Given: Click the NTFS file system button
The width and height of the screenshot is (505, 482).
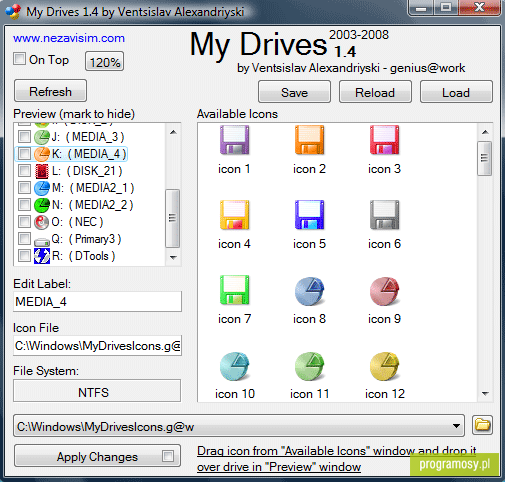Looking at the screenshot, I should (97, 391).
